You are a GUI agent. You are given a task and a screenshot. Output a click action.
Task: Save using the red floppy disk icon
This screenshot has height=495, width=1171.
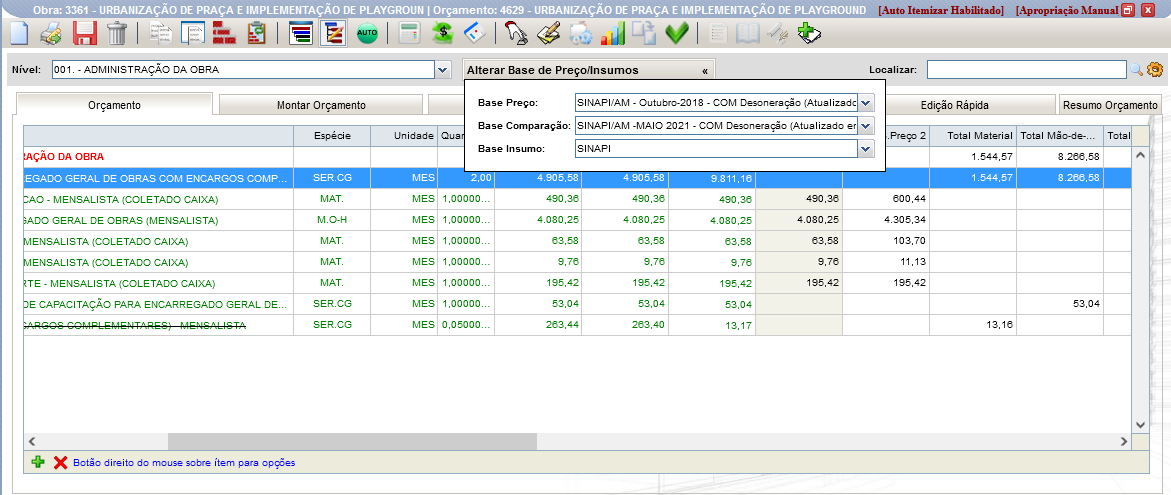(x=84, y=34)
